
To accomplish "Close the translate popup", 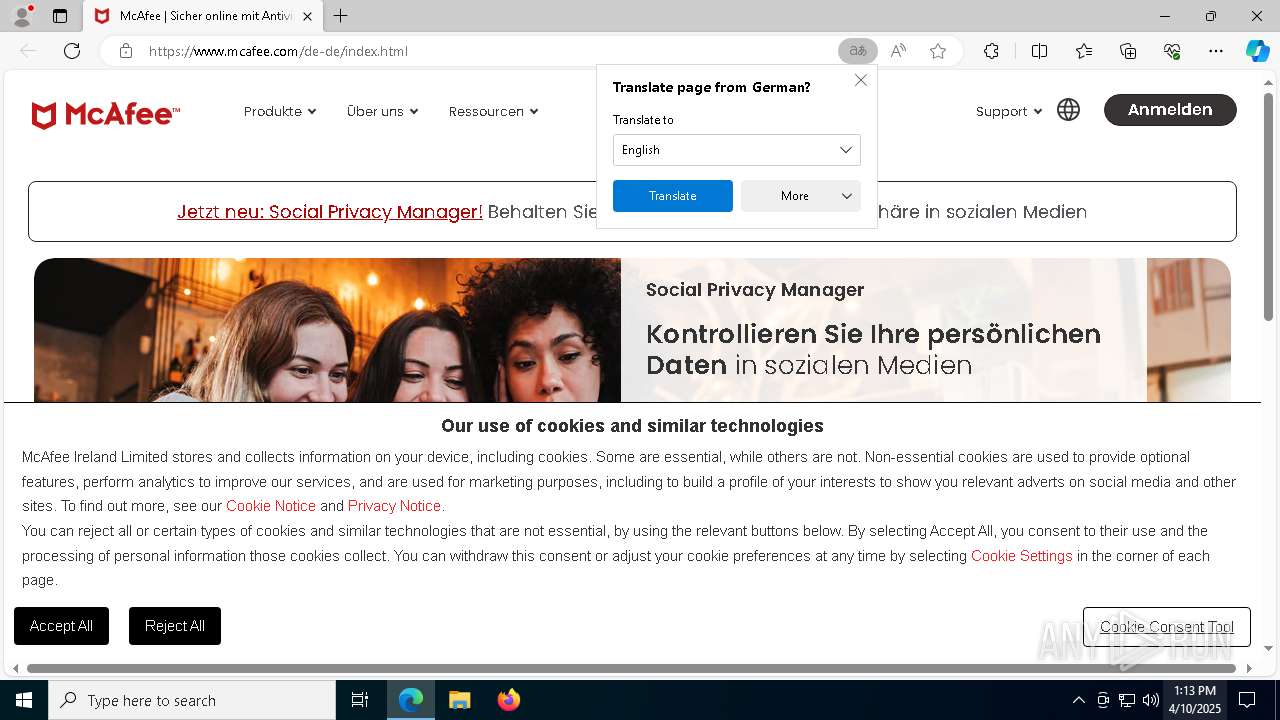I will coord(860,80).
